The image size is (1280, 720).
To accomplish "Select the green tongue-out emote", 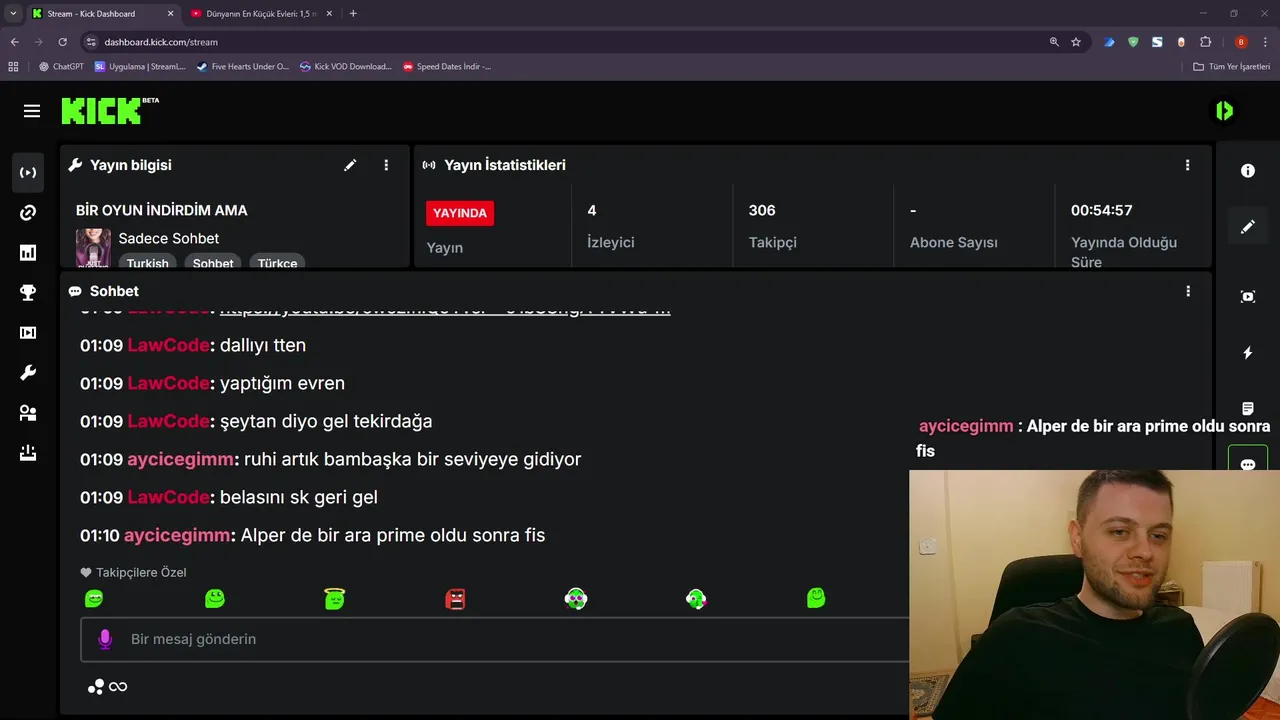I will click(x=696, y=599).
